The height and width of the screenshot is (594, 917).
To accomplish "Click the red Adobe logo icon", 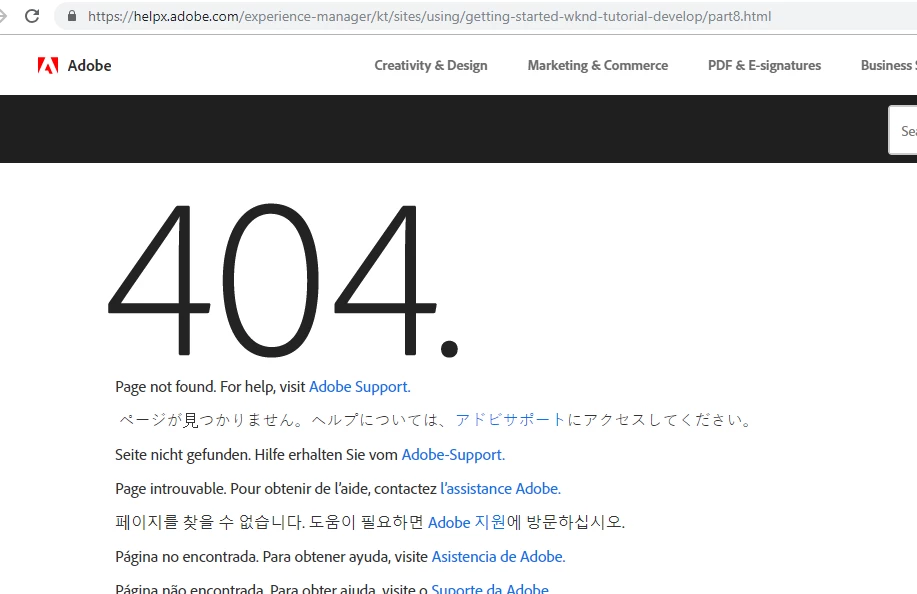I will pos(48,65).
